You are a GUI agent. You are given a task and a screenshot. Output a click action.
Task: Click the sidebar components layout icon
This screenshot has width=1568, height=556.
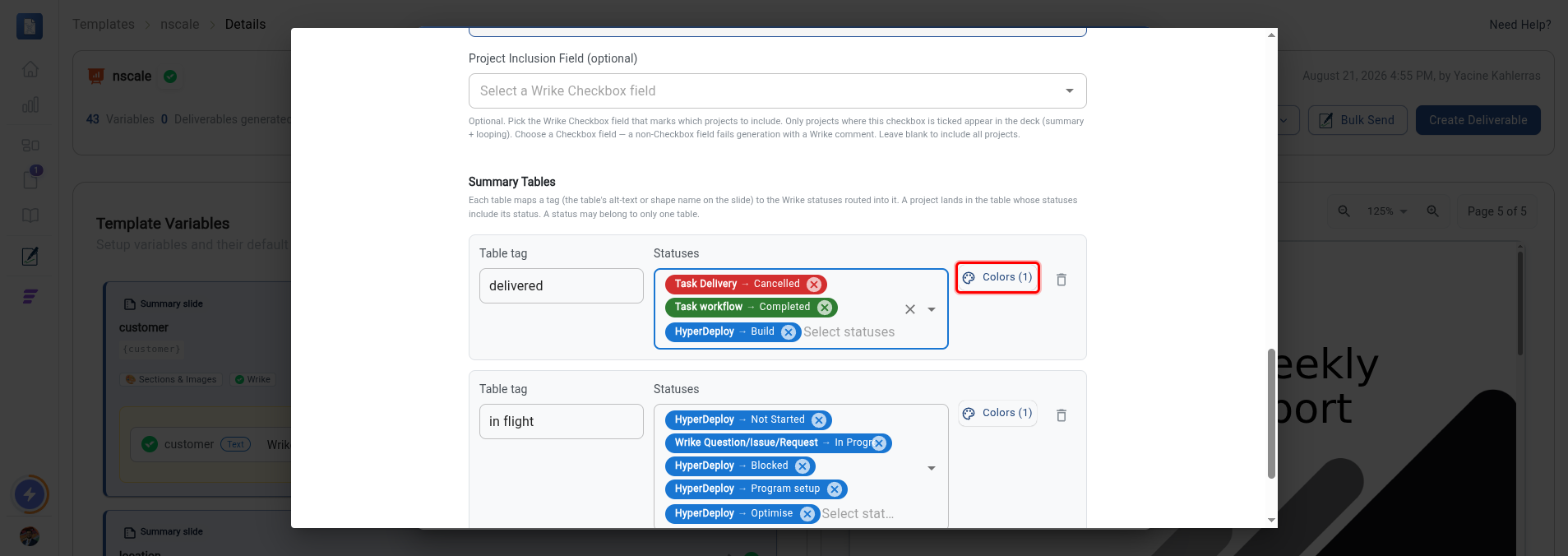(x=30, y=145)
